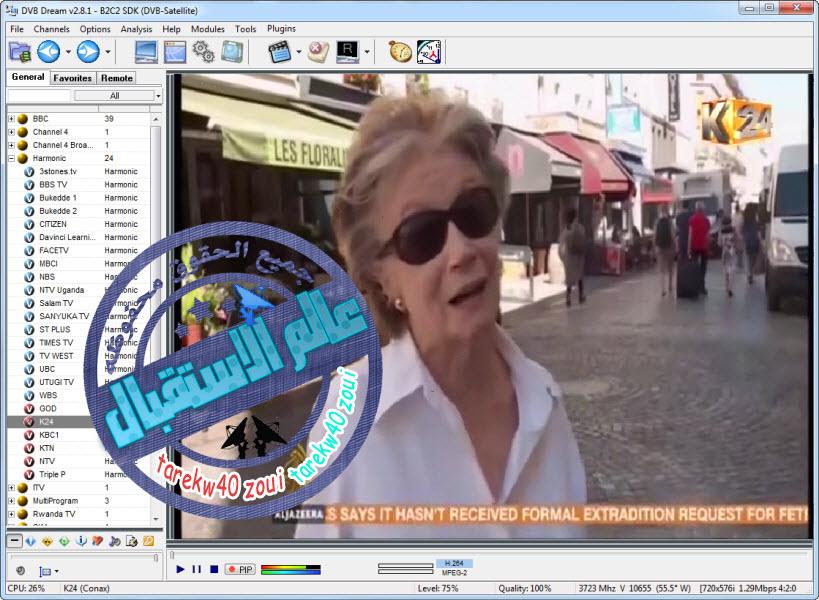Expand the Channel 4 provider group
The image size is (819, 600).
[x=11, y=132]
